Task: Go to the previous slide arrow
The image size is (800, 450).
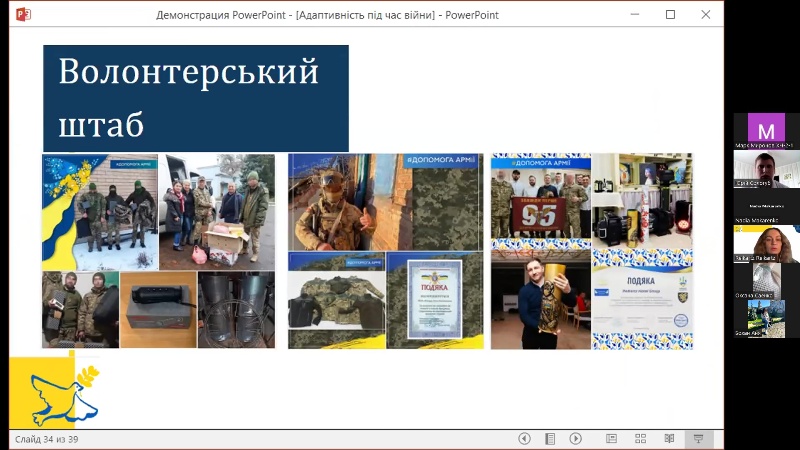Action: point(524,439)
